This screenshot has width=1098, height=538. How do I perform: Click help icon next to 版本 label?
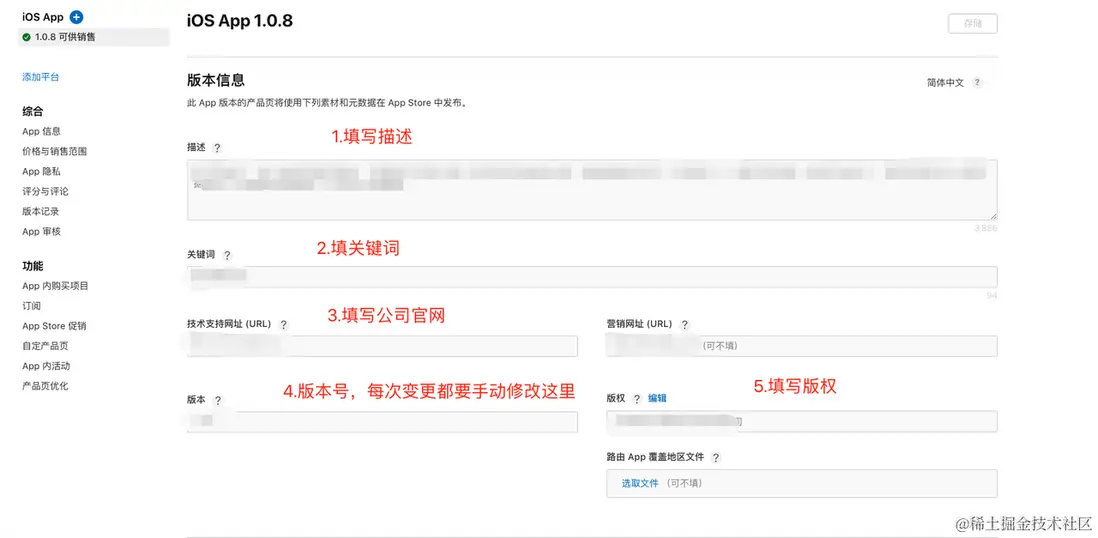pos(217,401)
